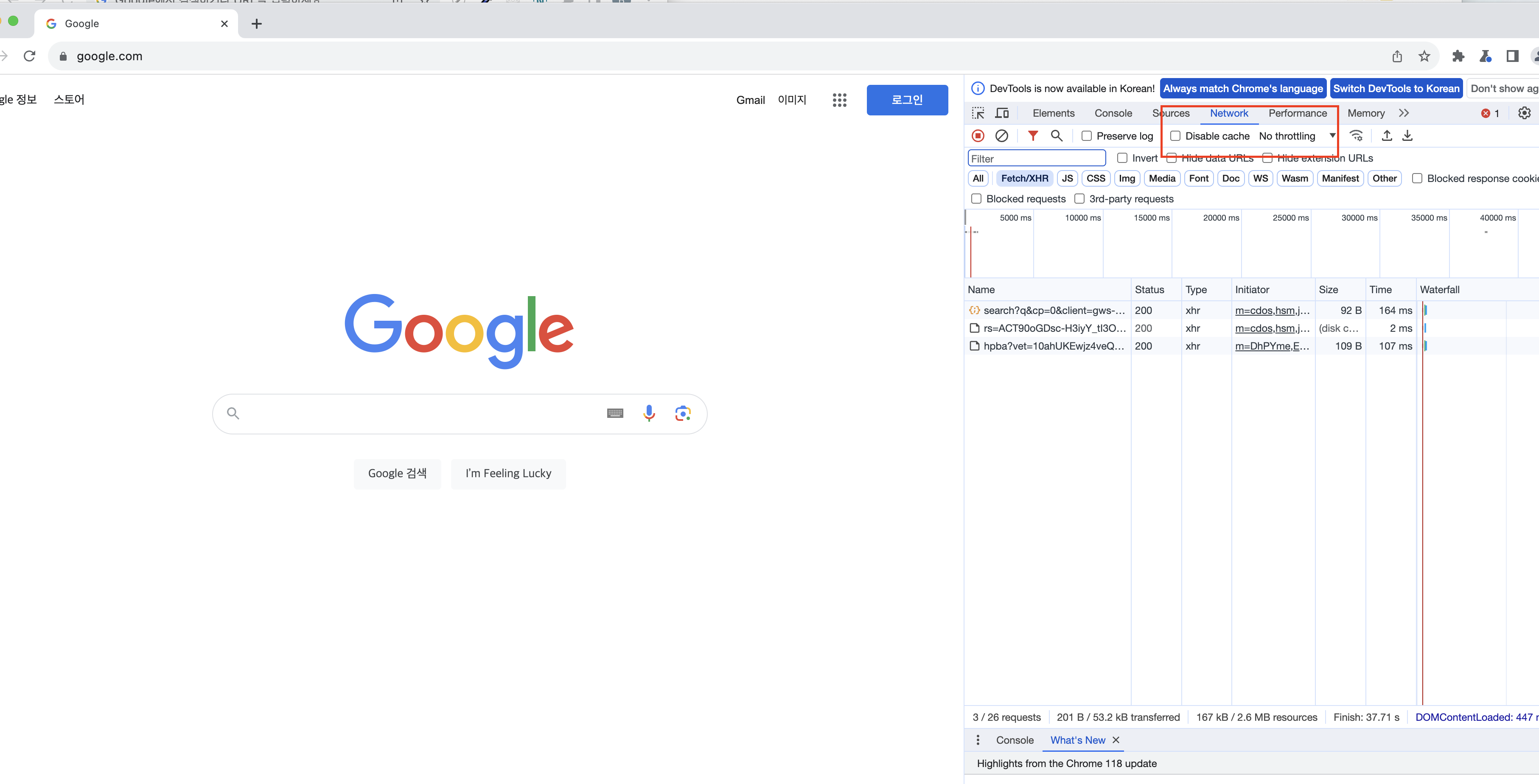
Task: Filter requests by Fetch/XHR type
Action: [x=1025, y=179]
